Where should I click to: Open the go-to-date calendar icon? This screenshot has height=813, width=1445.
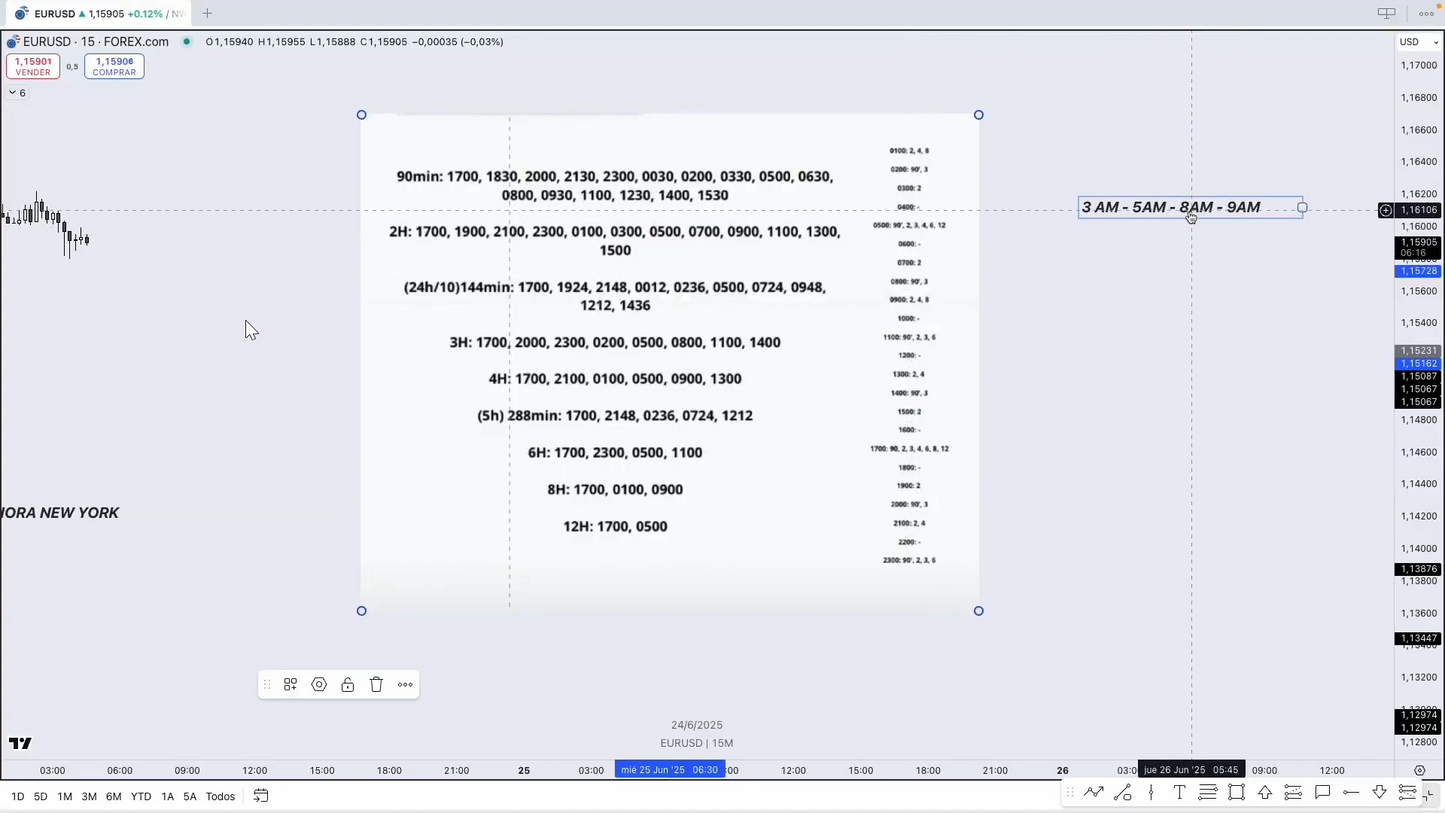click(261, 797)
